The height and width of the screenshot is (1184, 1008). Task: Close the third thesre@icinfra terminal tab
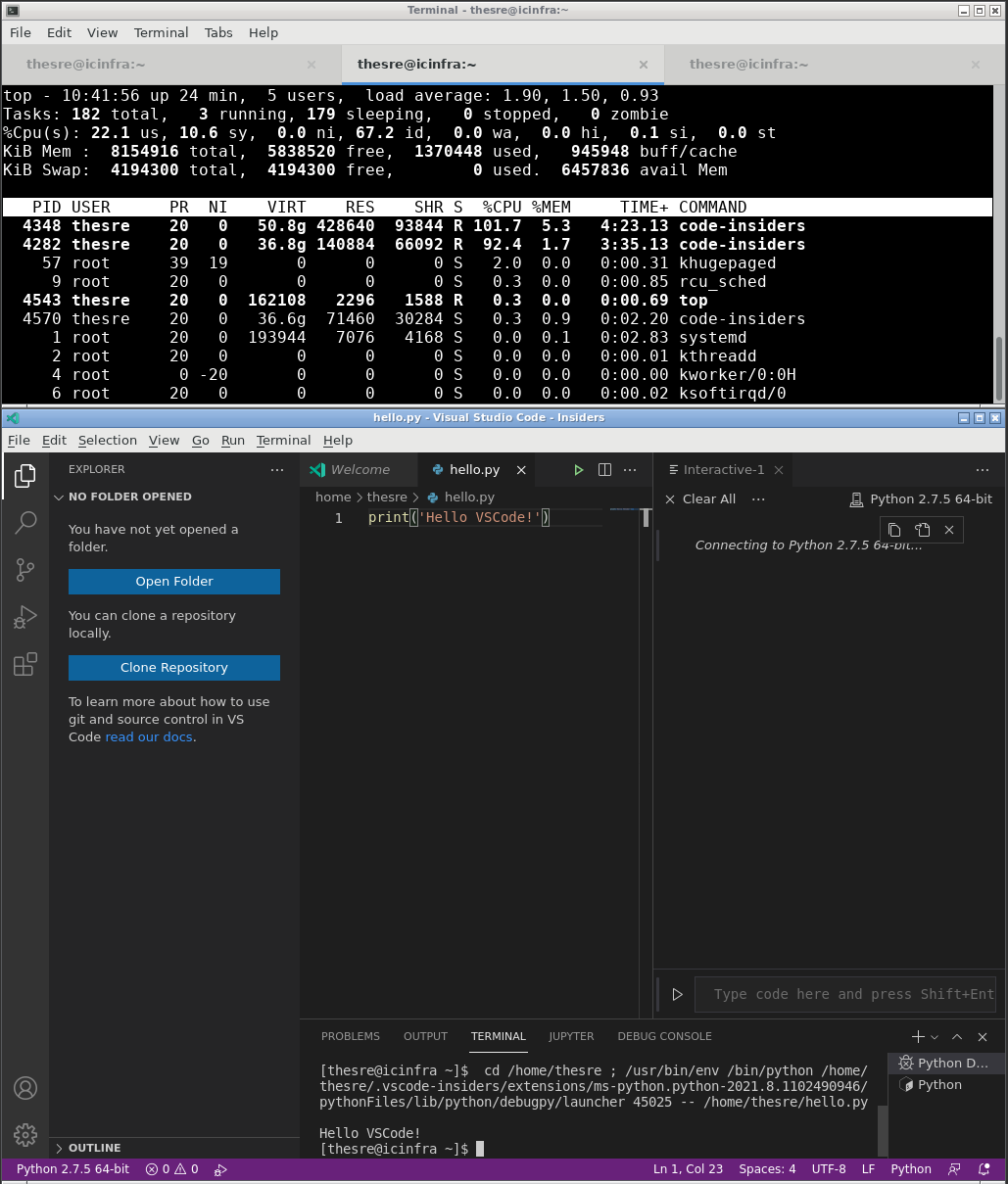coord(976,65)
